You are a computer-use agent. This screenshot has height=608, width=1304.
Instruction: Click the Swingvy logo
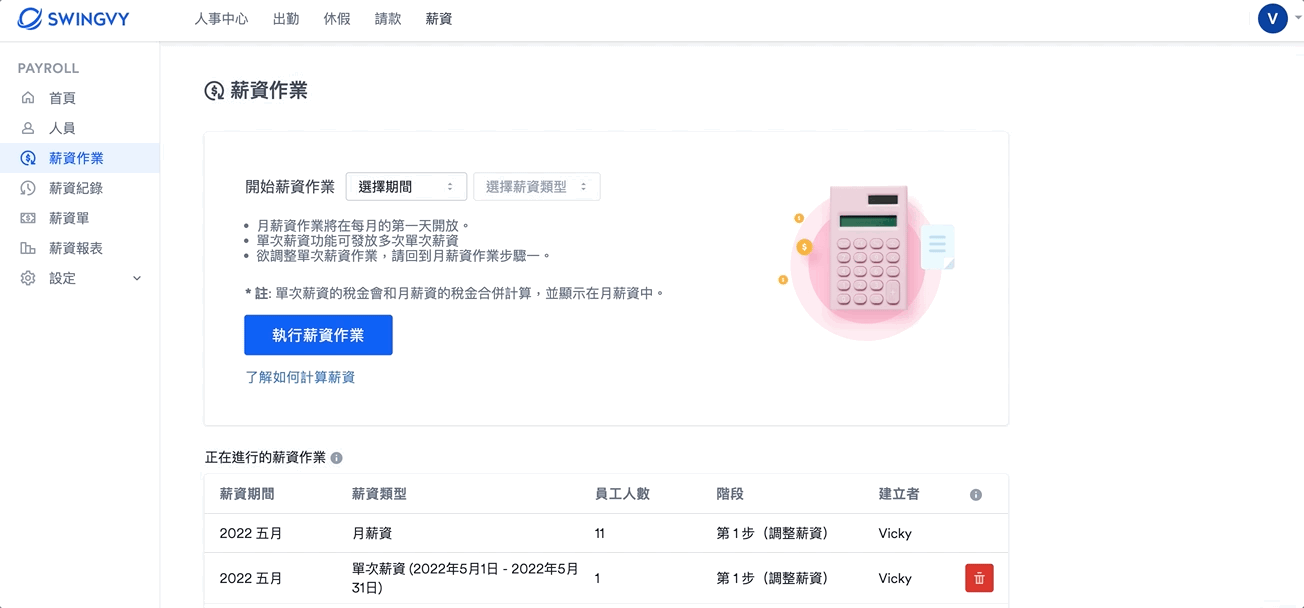73,18
